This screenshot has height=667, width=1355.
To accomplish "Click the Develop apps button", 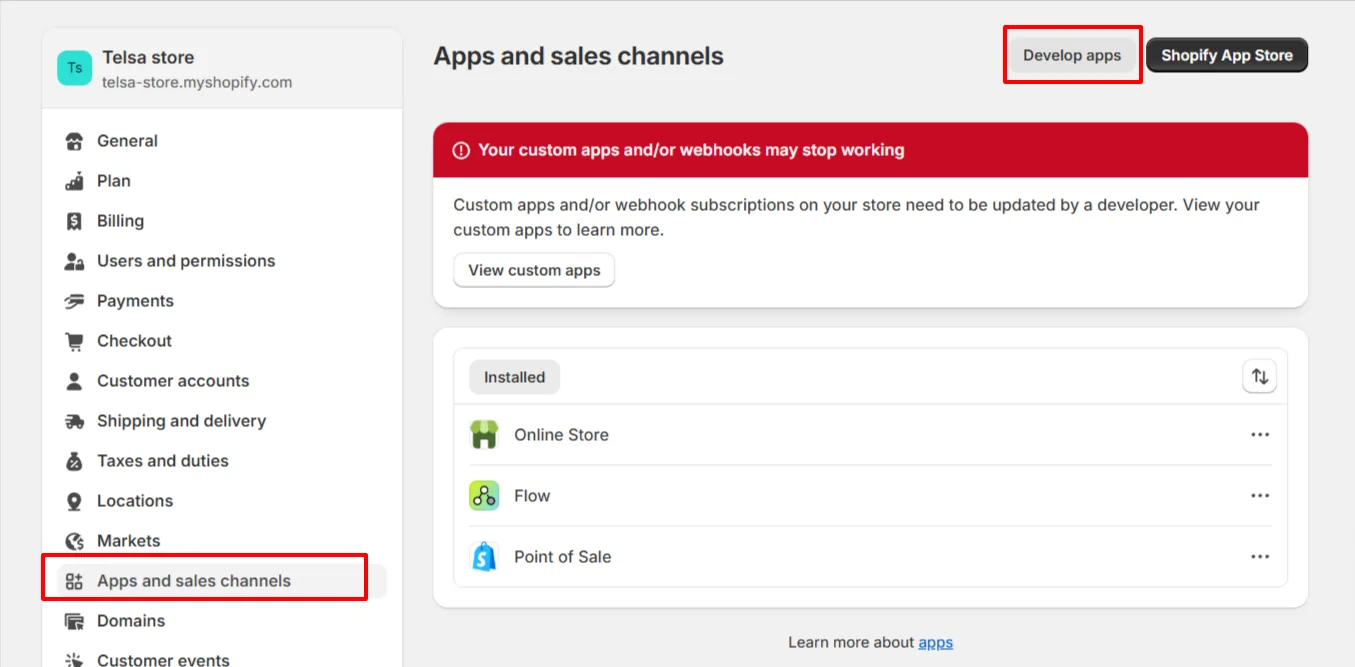I will pos(1072,55).
